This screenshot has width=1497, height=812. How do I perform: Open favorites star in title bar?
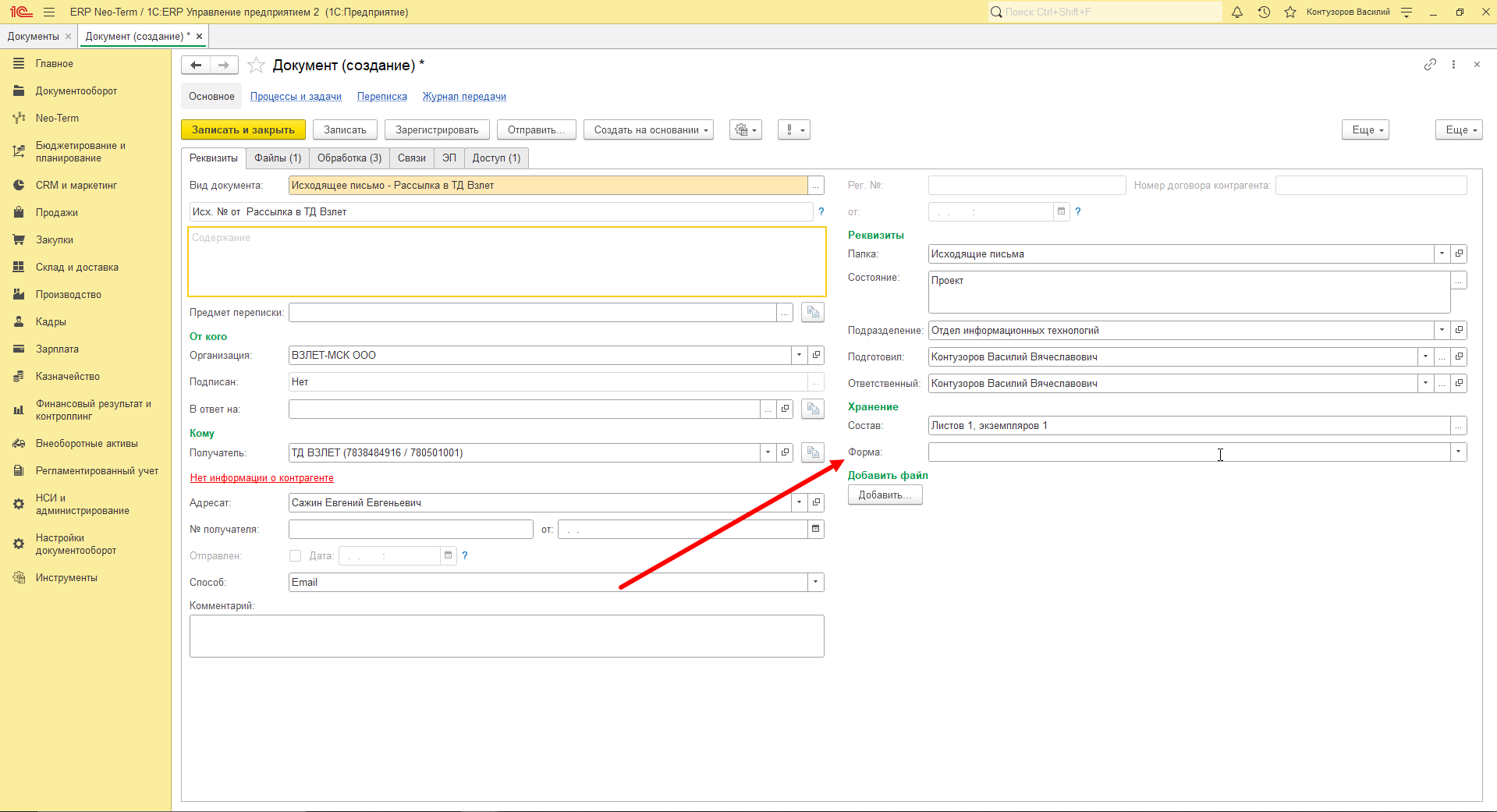[1290, 12]
